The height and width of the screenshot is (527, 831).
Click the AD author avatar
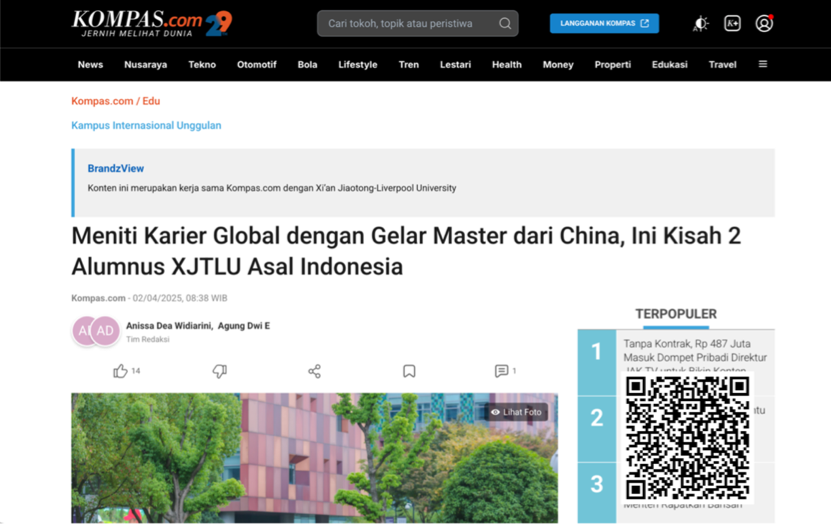tap(105, 331)
